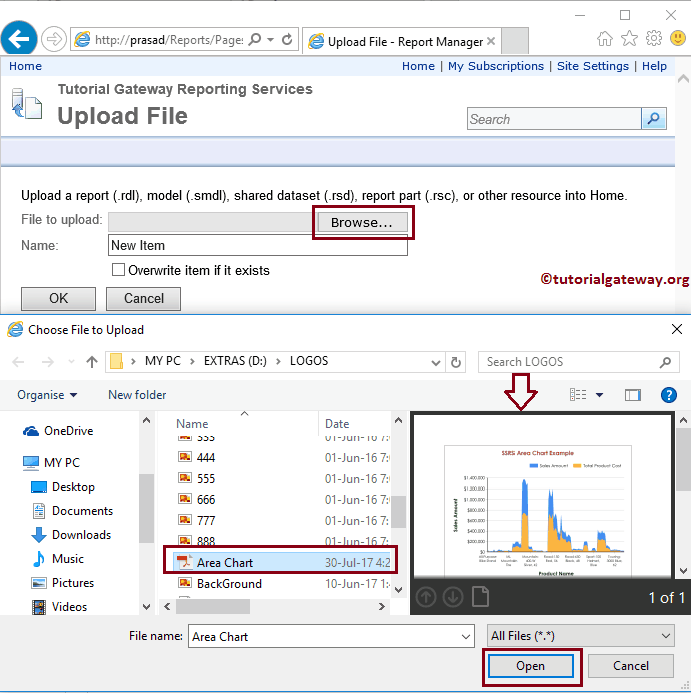Toggle the preview pane icon
This screenshot has height=693, width=691.
[633, 395]
